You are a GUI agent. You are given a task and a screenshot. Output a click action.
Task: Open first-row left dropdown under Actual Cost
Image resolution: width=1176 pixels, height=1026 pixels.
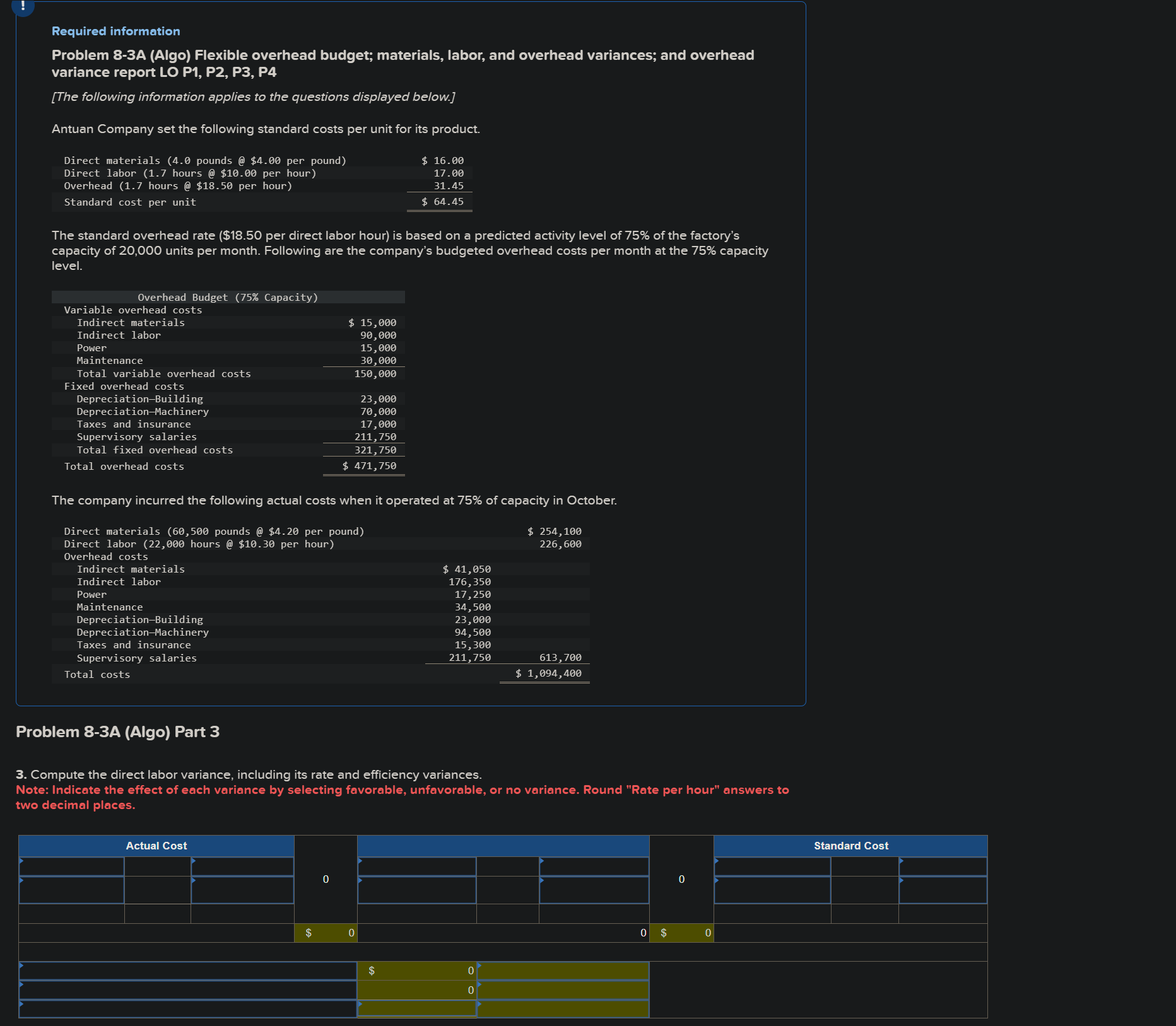[x=71, y=866]
